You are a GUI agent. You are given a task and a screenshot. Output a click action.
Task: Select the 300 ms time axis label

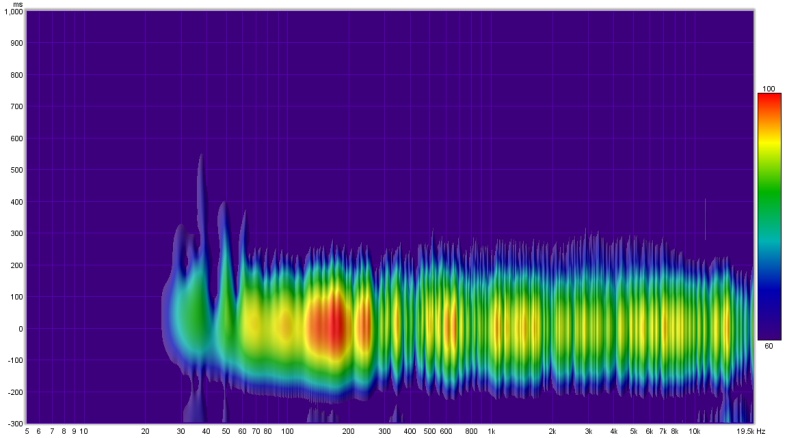17,234
